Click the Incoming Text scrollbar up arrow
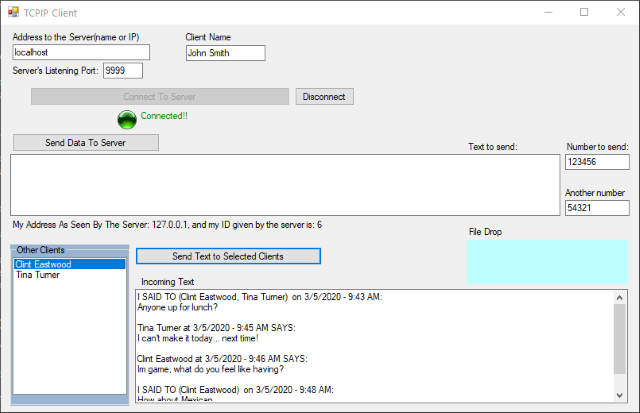The width and height of the screenshot is (640, 413). click(620, 297)
